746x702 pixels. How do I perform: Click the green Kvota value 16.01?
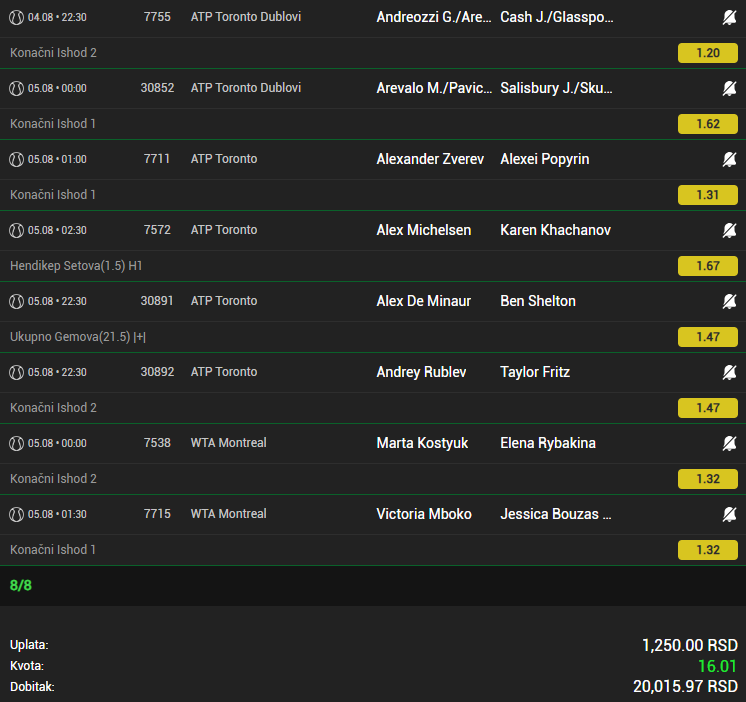coord(717,666)
